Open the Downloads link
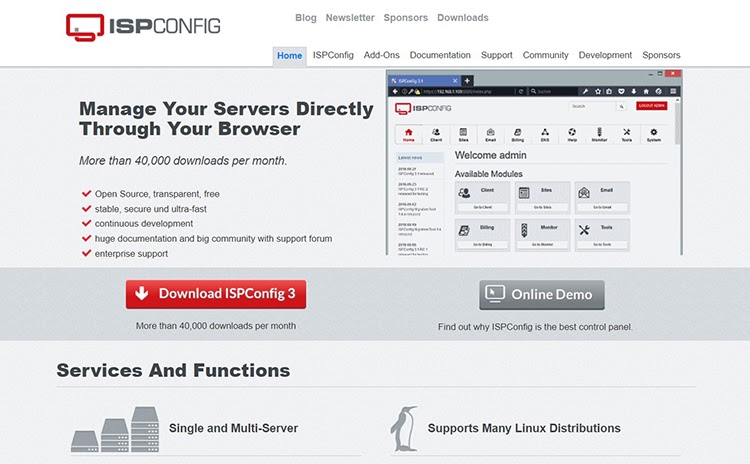The height and width of the screenshot is (464, 750). (463, 18)
